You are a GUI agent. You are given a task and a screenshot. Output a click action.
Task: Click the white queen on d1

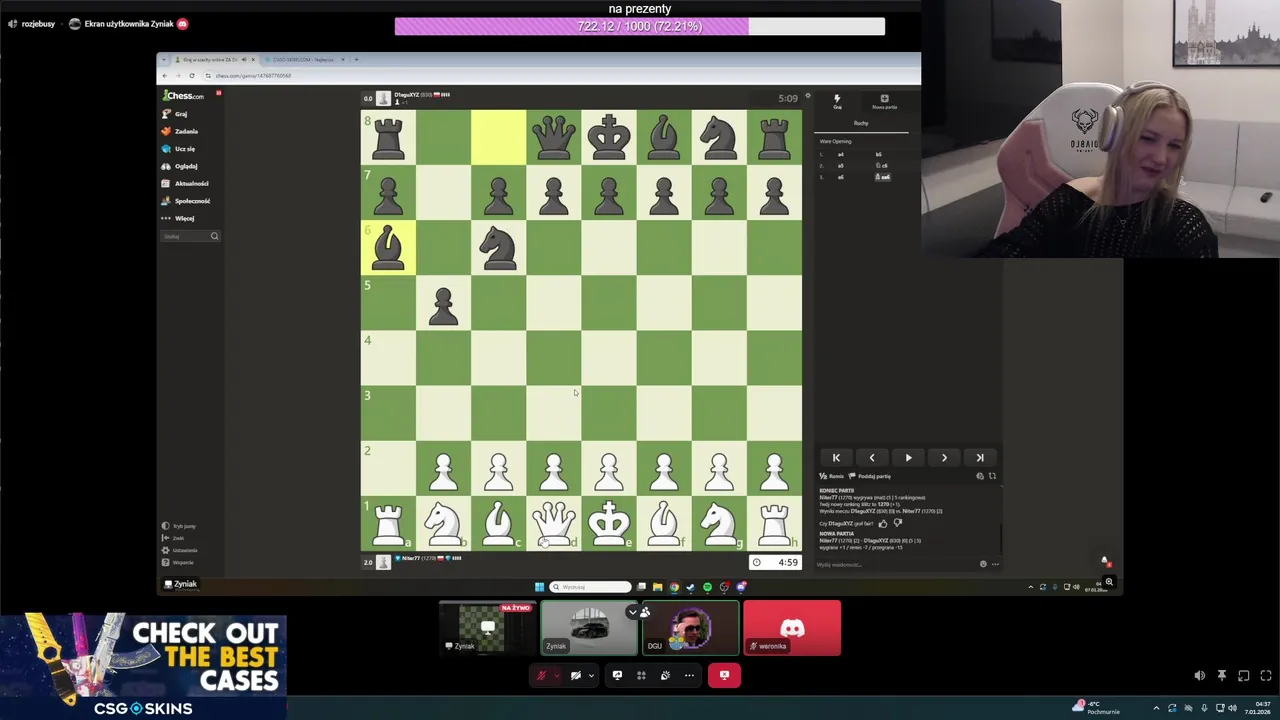point(553,522)
